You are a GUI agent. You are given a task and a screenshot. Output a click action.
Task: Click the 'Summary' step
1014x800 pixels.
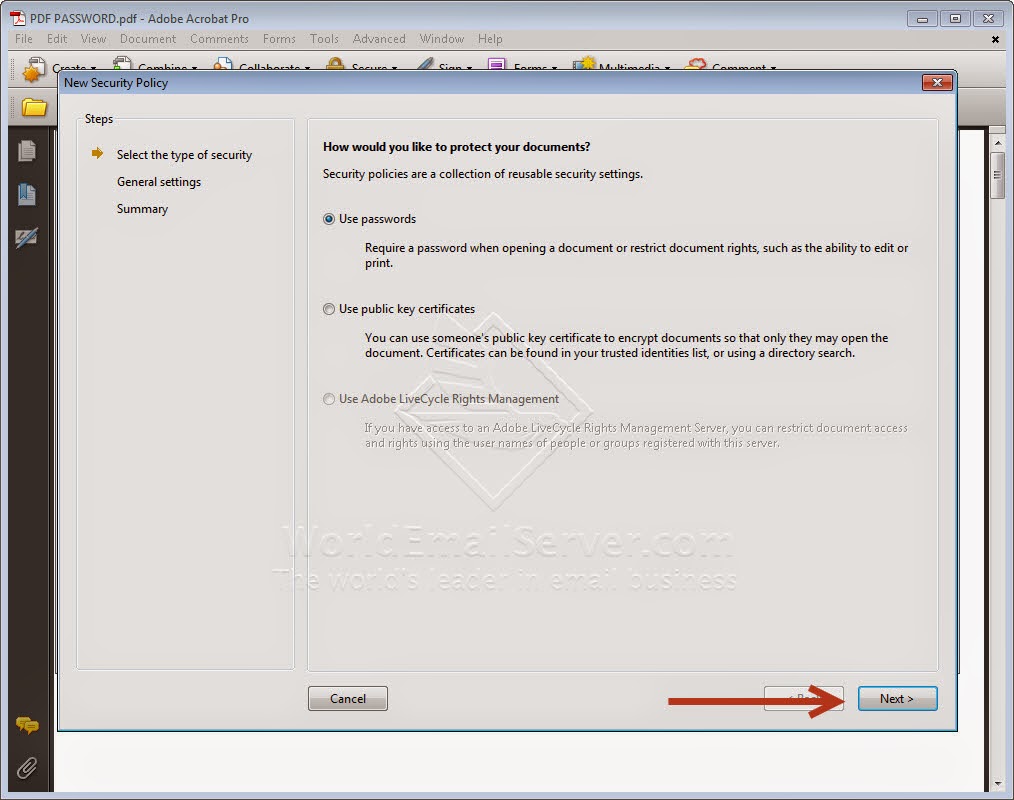142,209
